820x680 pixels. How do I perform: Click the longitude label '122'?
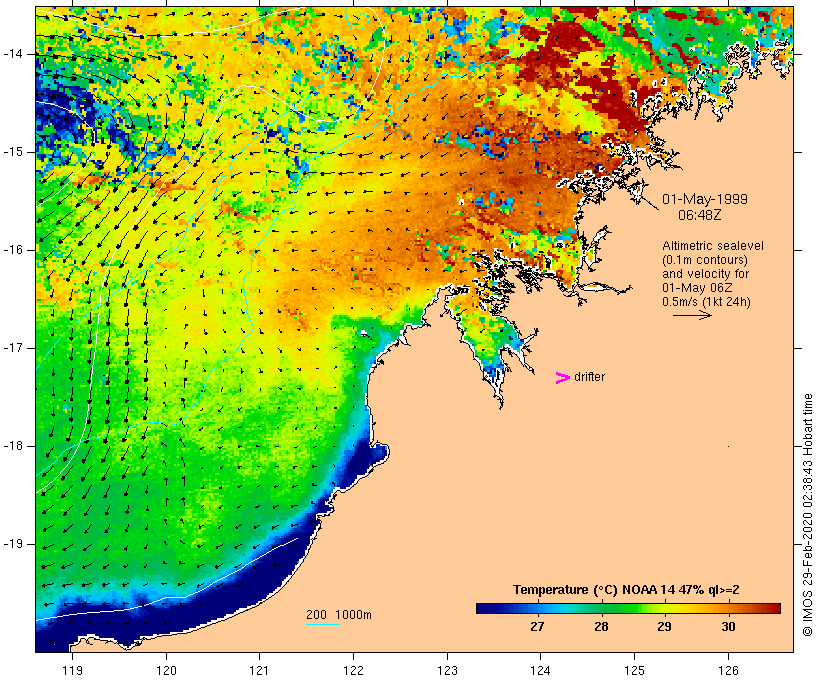[x=354, y=670]
